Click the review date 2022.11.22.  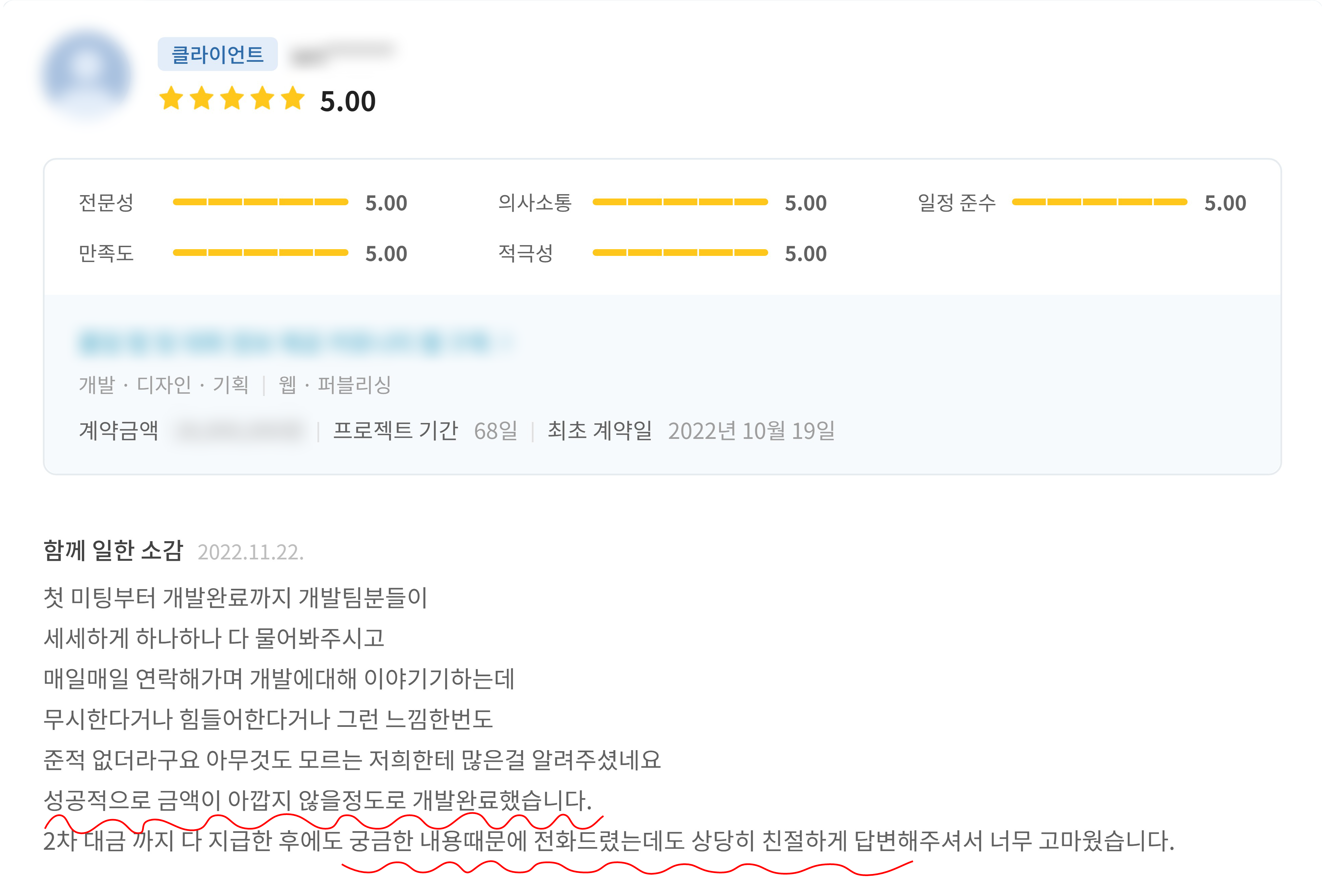(x=250, y=552)
